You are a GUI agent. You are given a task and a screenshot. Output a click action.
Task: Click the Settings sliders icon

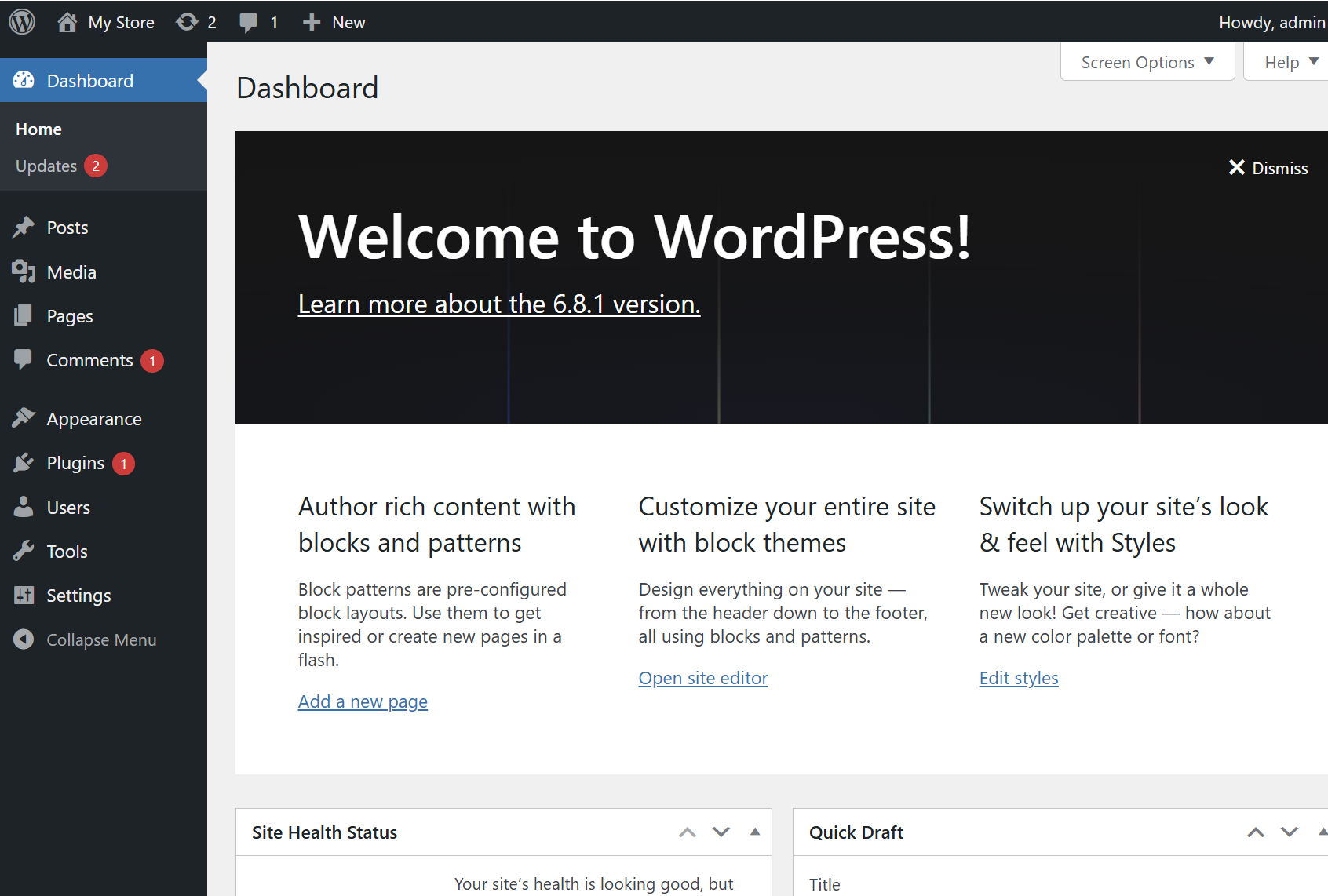(24, 596)
